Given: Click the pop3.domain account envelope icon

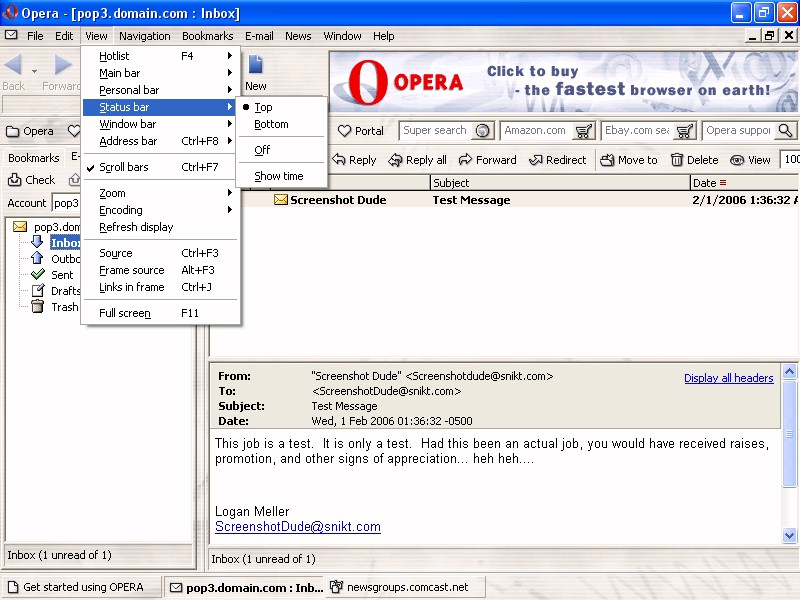Looking at the screenshot, I should tap(20, 227).
